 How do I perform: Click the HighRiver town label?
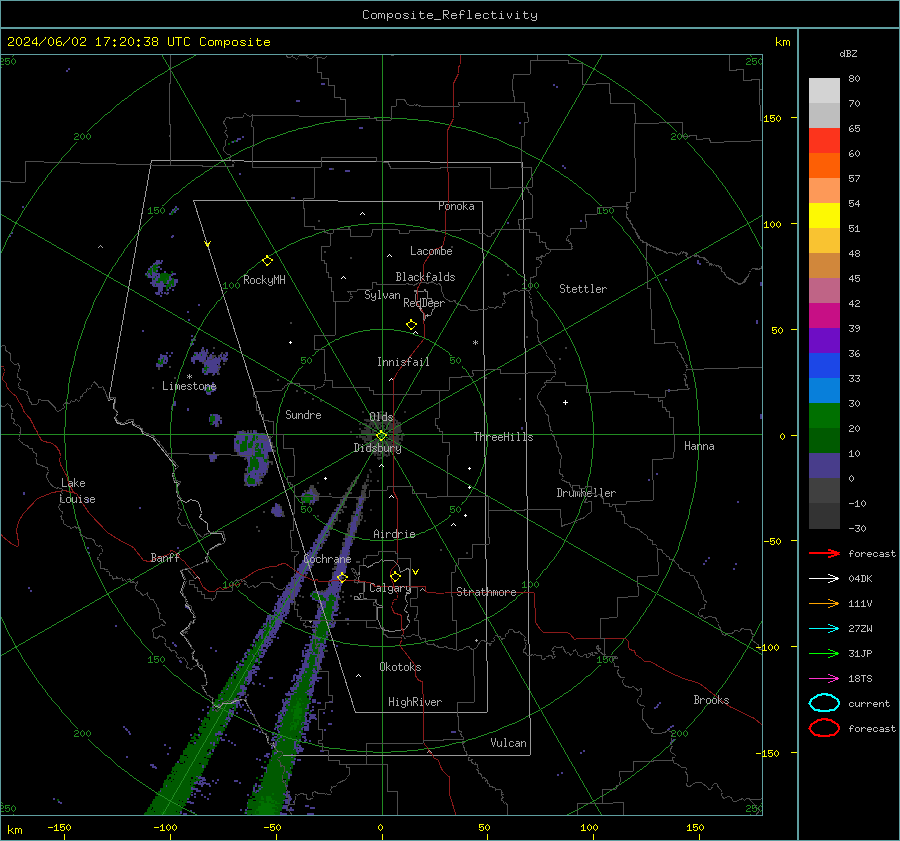(415, 702)
